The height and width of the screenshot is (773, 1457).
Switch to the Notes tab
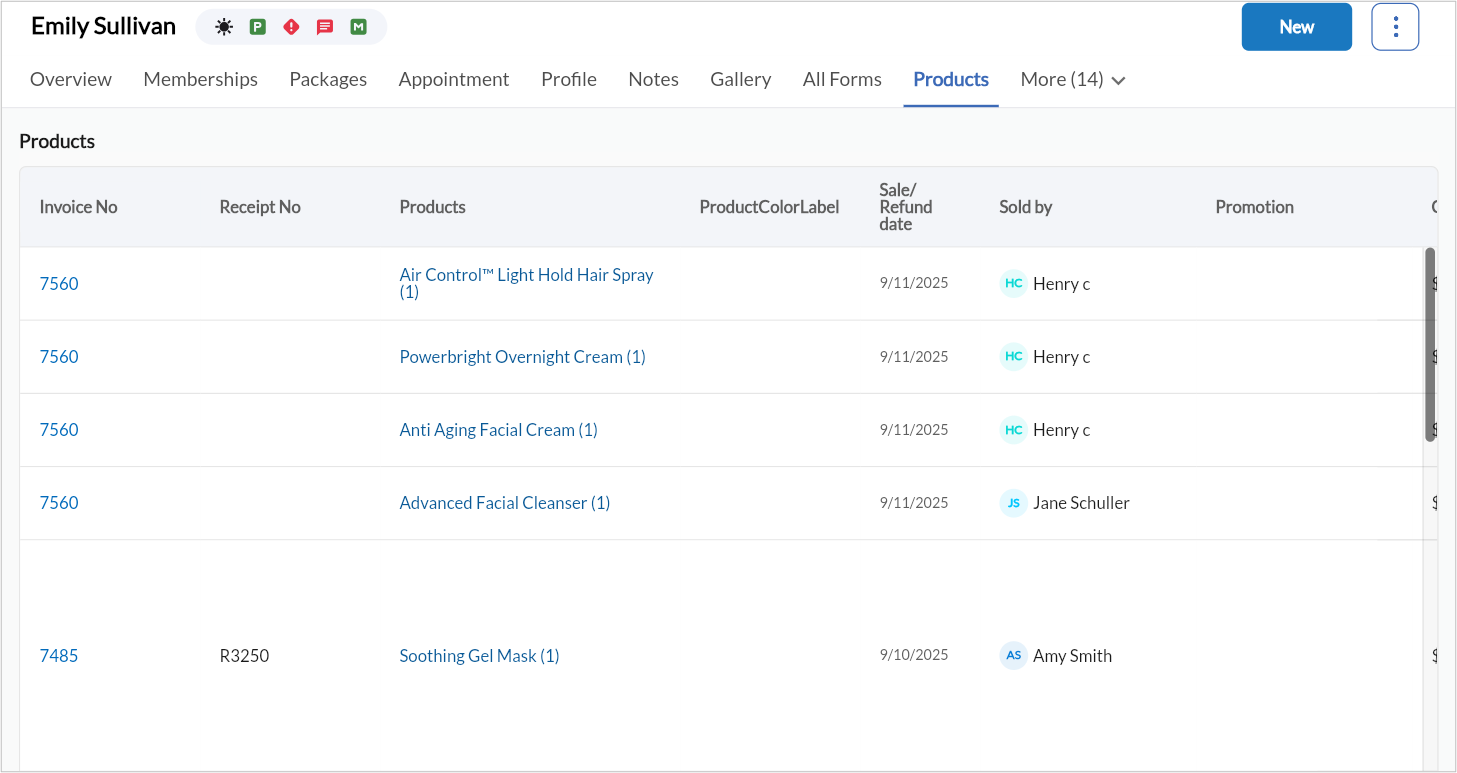654,79
